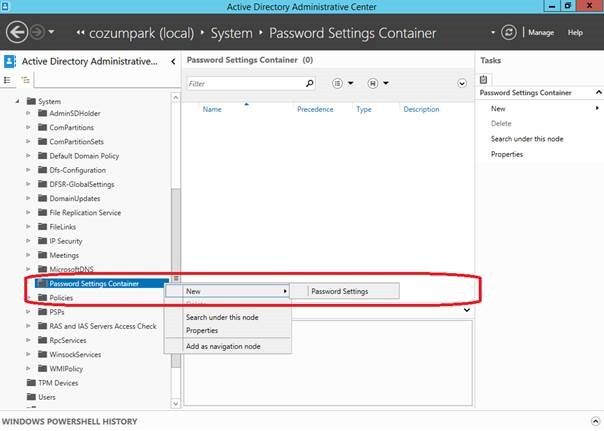Viewport: 604px width, 431px height.
Task: Click the navigation tree scroll down arrow
Action: click(176, 404)
